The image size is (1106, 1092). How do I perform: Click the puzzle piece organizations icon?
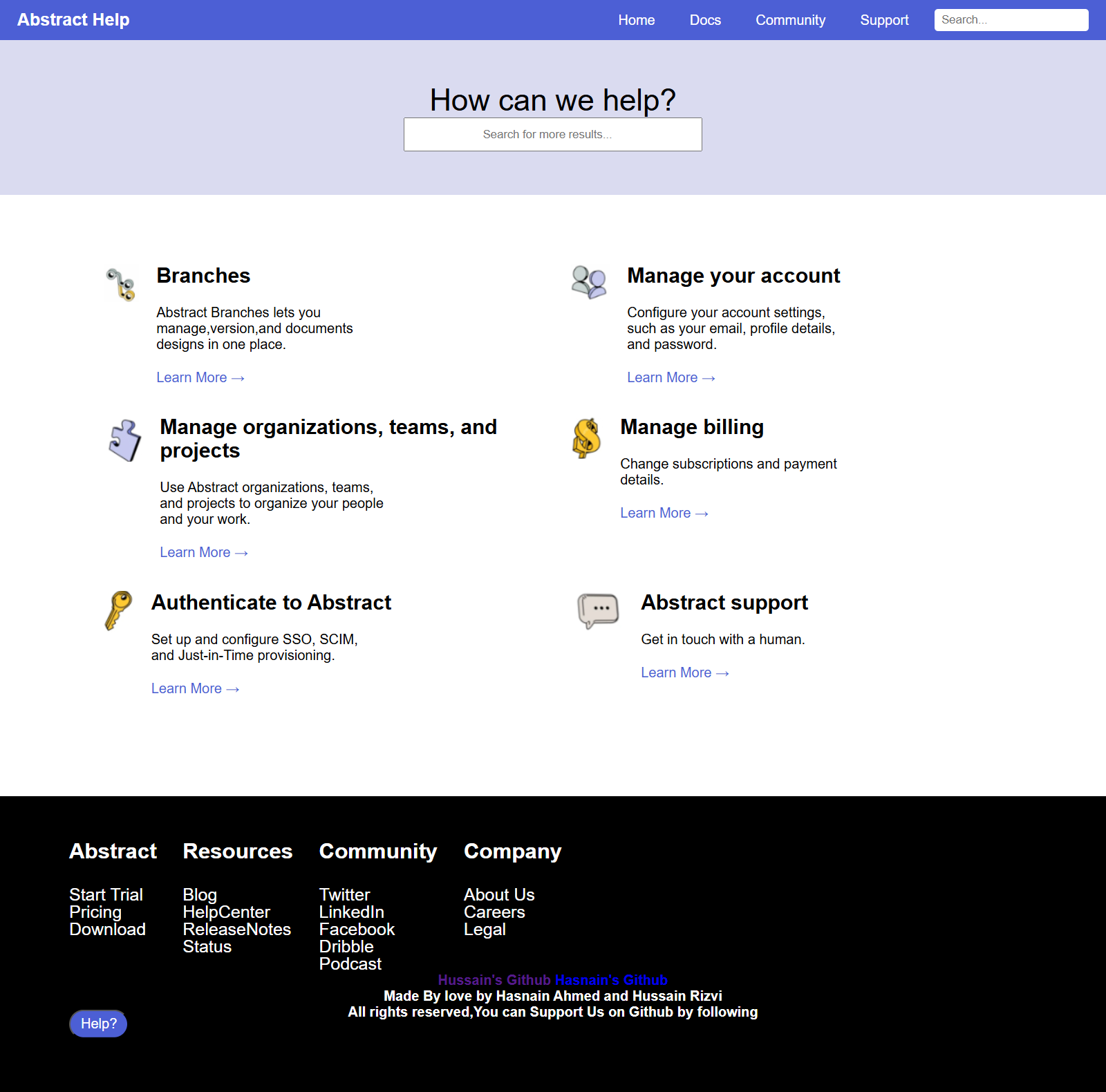[x=125, y=440]
